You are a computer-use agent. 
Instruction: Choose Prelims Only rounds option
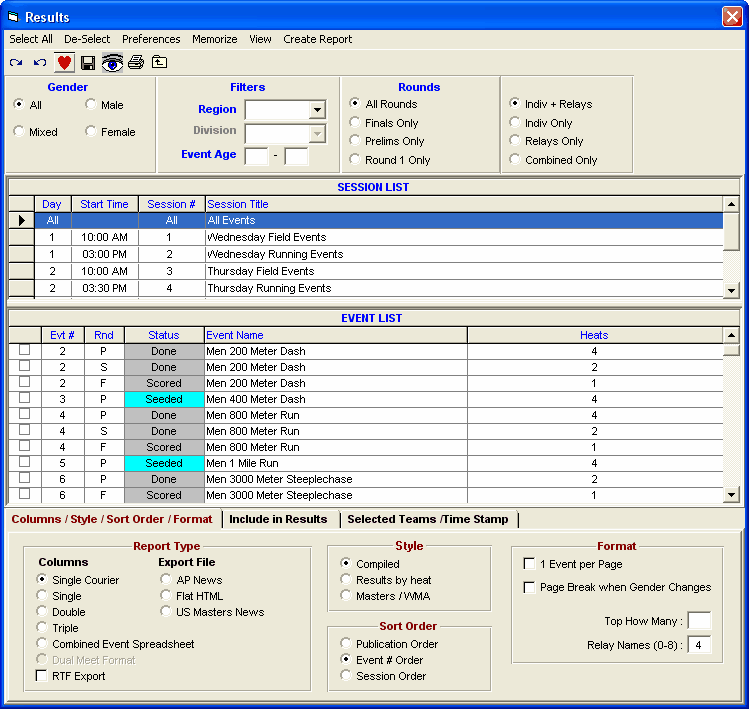coord(354,140)
